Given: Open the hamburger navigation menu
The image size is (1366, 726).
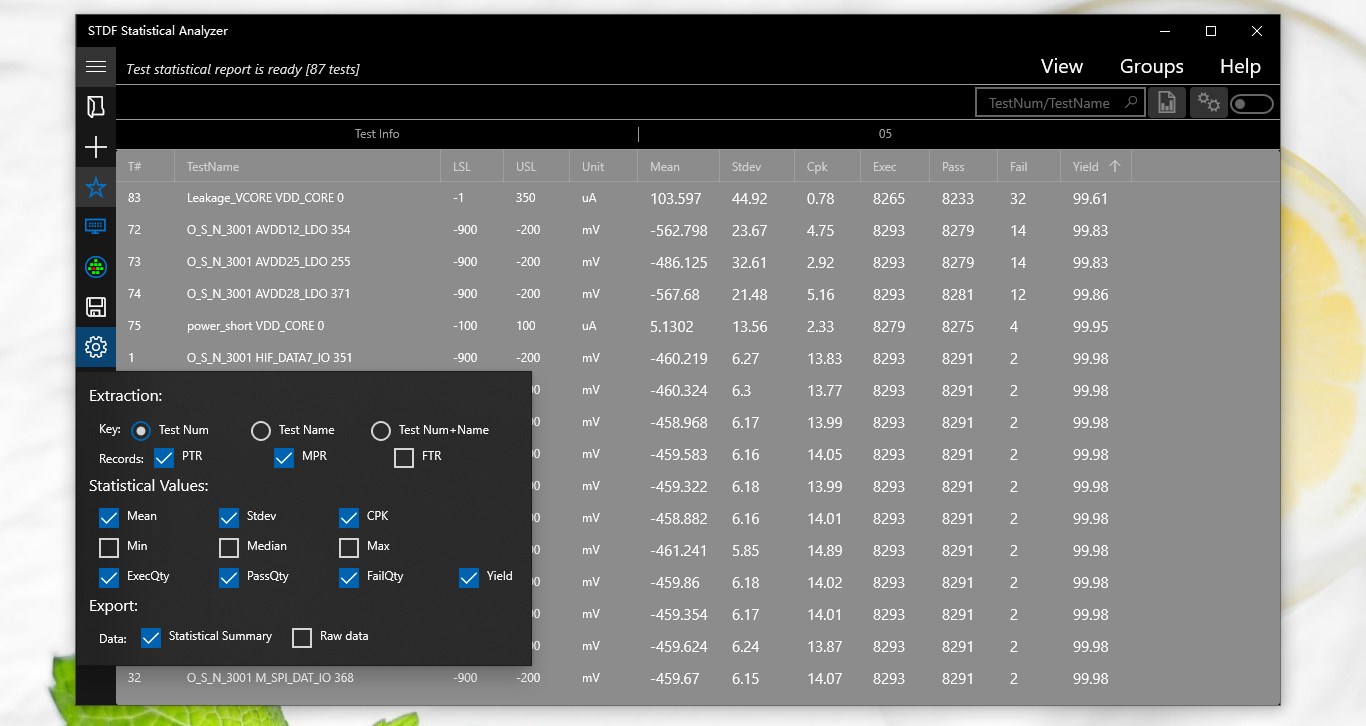Looking at the screenshot, I should coord(96,67).
